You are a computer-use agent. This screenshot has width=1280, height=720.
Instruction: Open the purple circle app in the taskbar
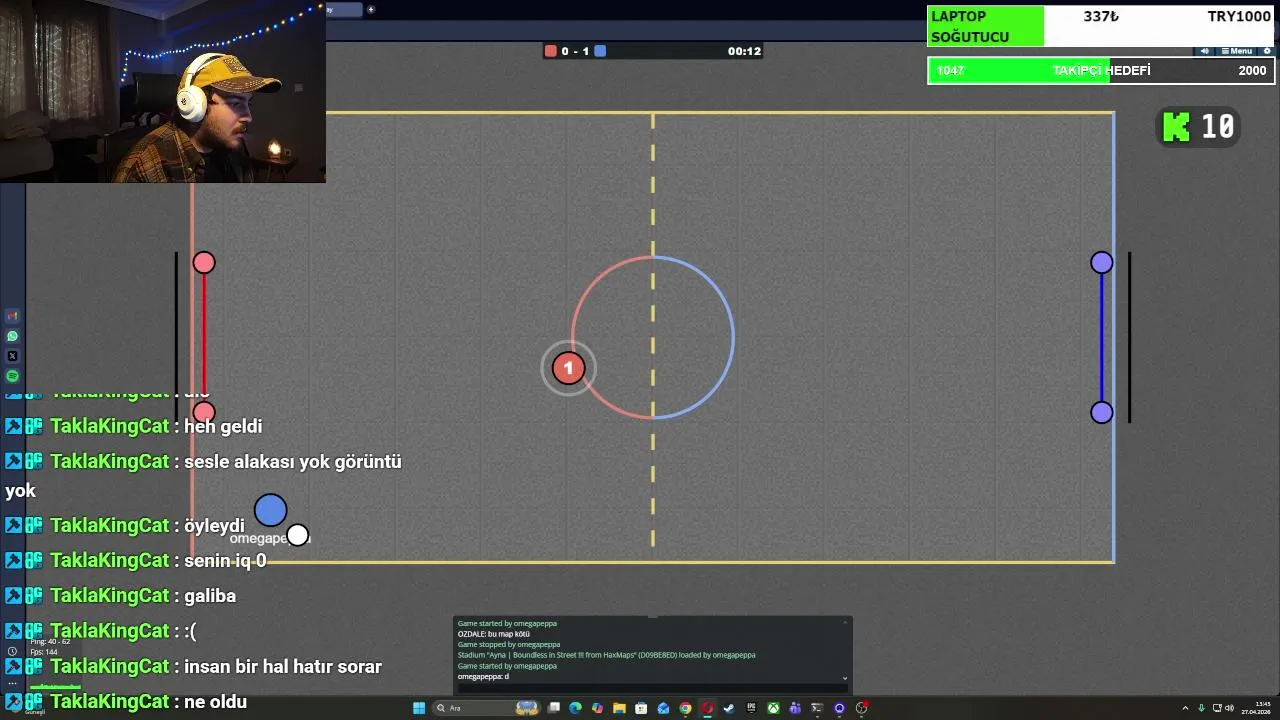coord(839,708)
